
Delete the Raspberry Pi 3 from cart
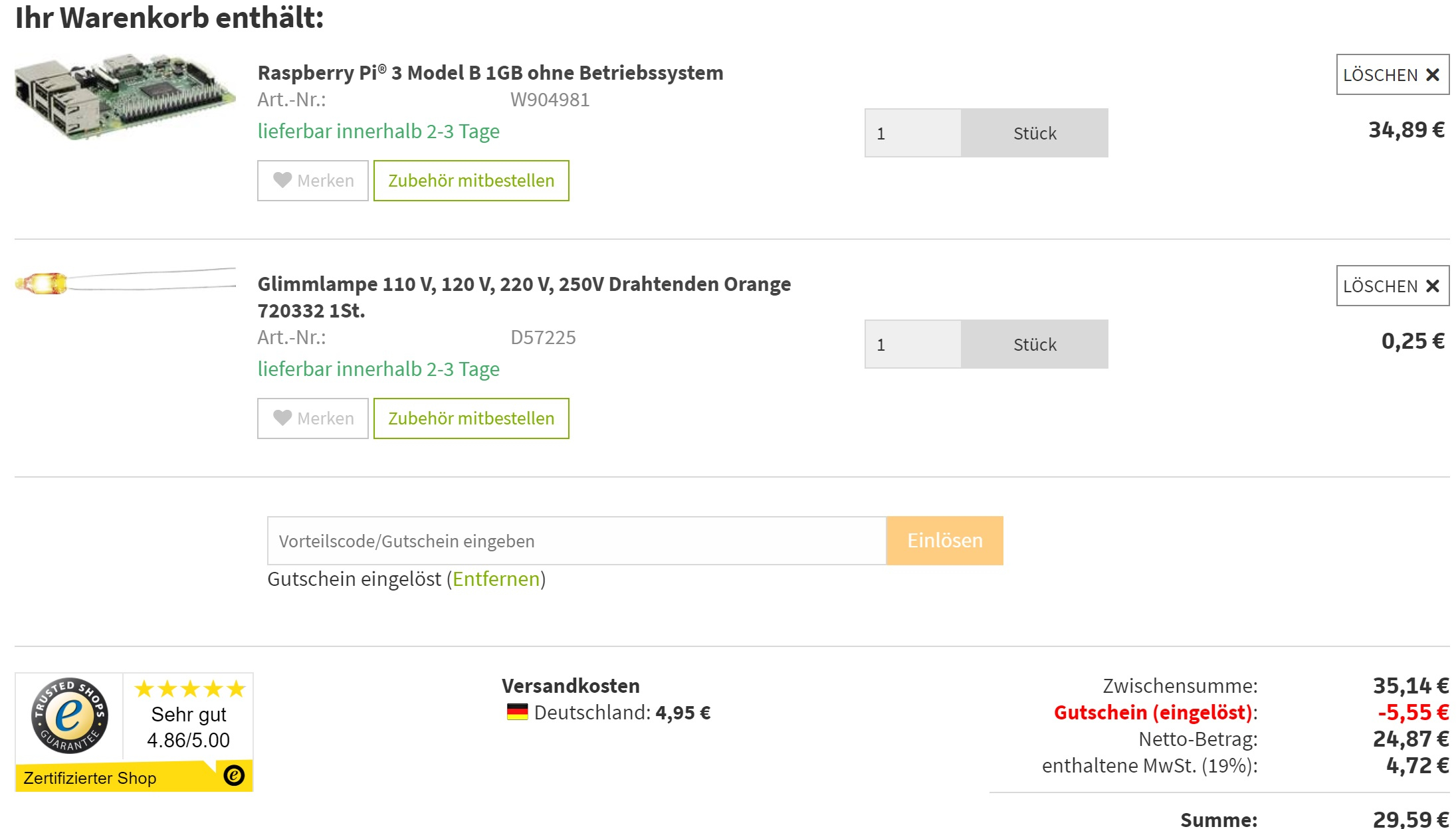click(x=1392, y=74)
